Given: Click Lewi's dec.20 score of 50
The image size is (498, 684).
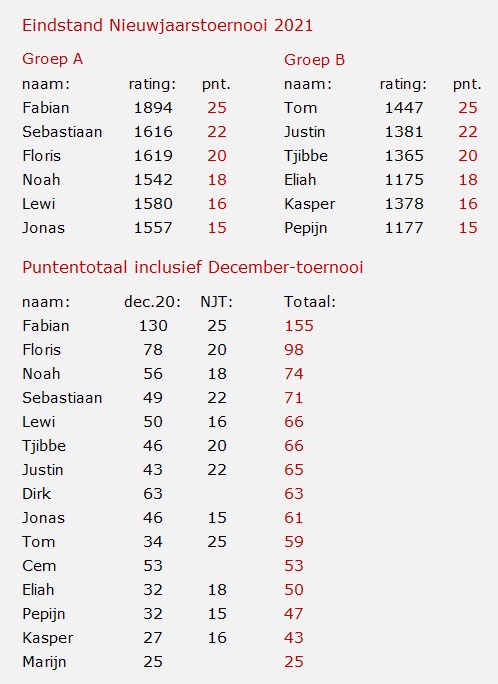Looking at the screenshot, I should click(153, 422).
